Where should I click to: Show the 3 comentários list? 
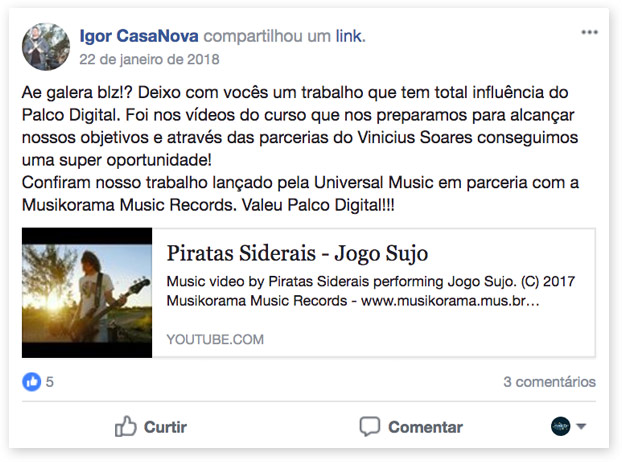pyautogui.click(x=549, y=382)
